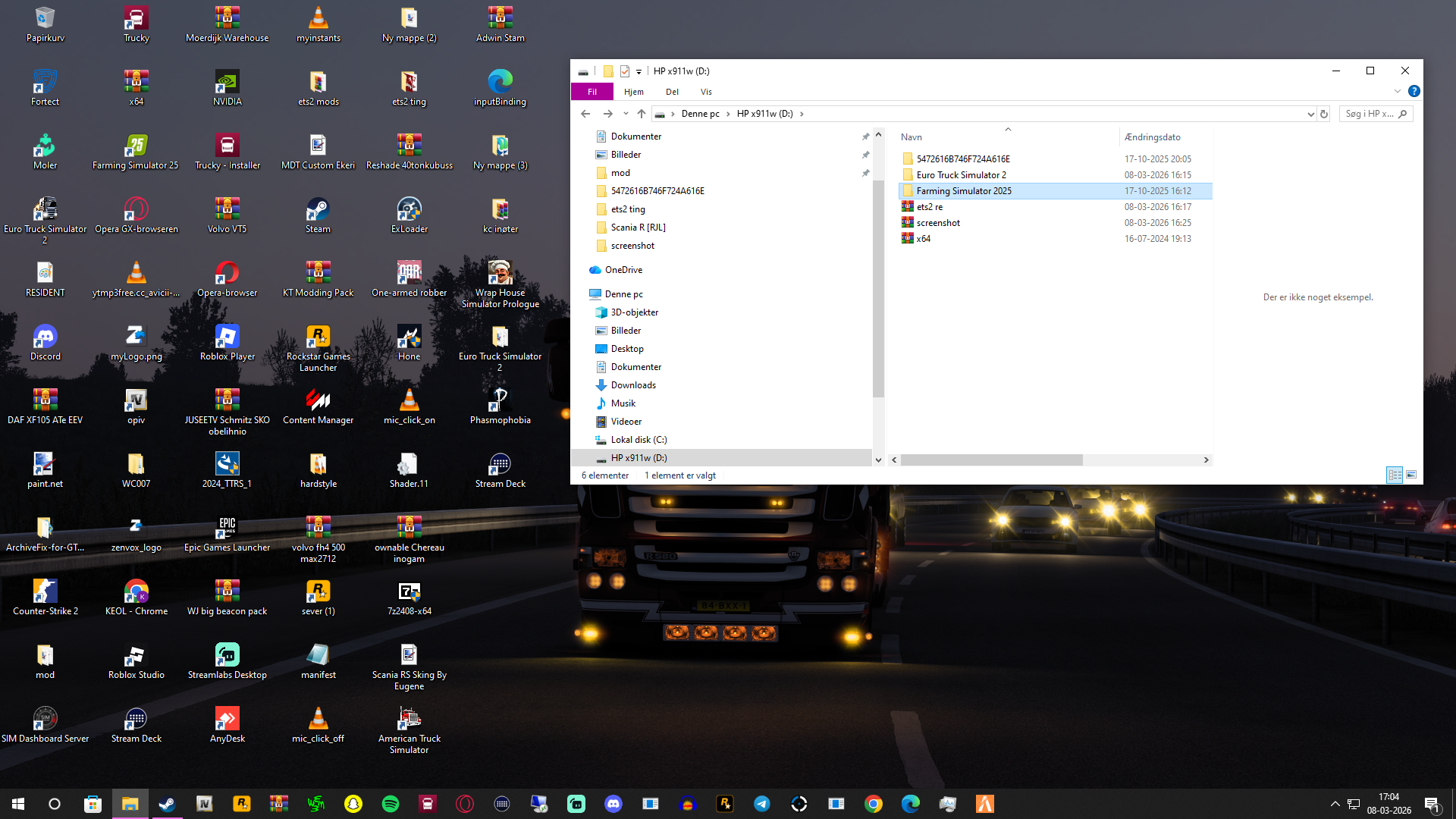1456x819 pixels.
Task: Select Downloads in the navigation pane
Action: tap(633, 385)
